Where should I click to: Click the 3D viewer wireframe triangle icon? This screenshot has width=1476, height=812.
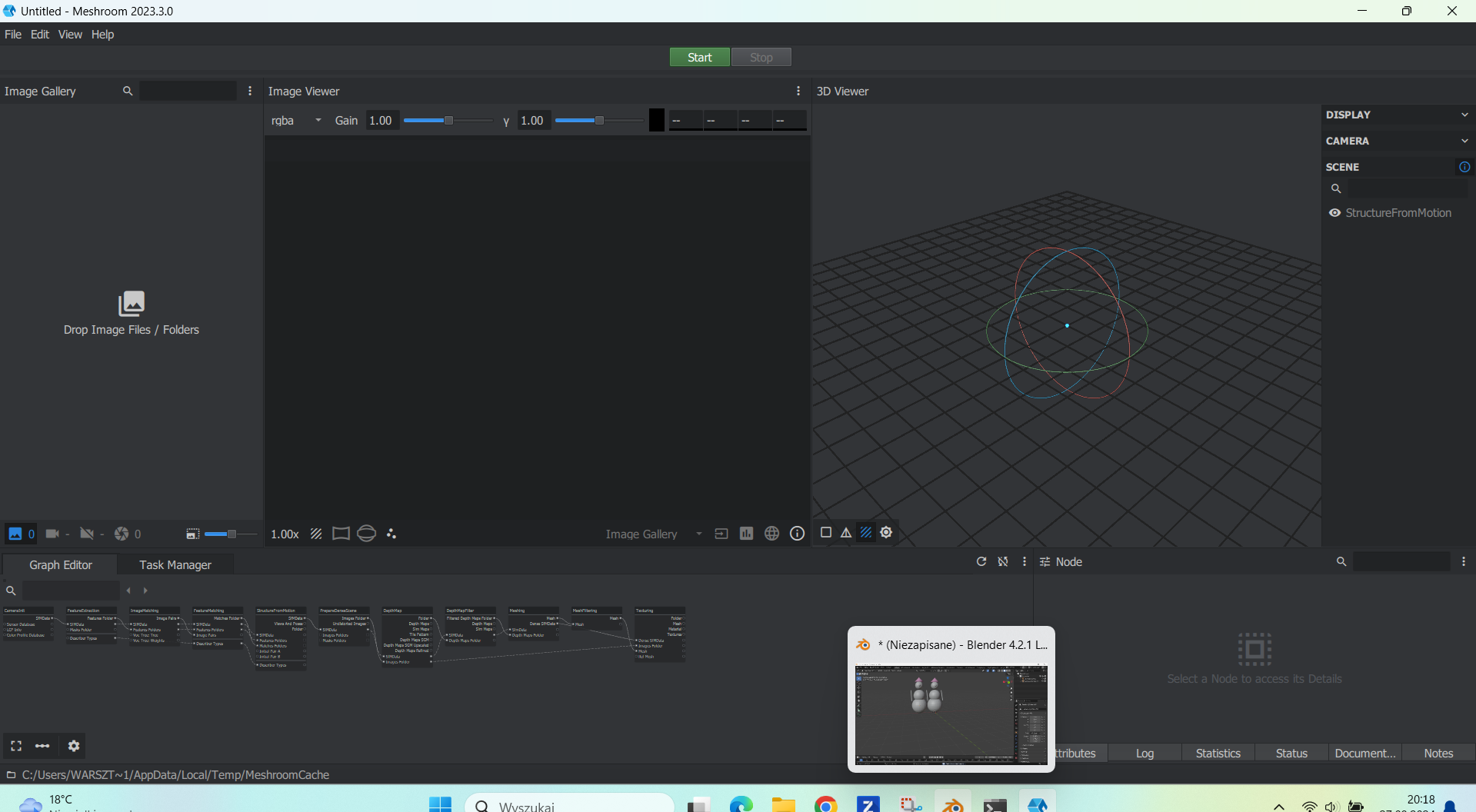click(846, 532)
